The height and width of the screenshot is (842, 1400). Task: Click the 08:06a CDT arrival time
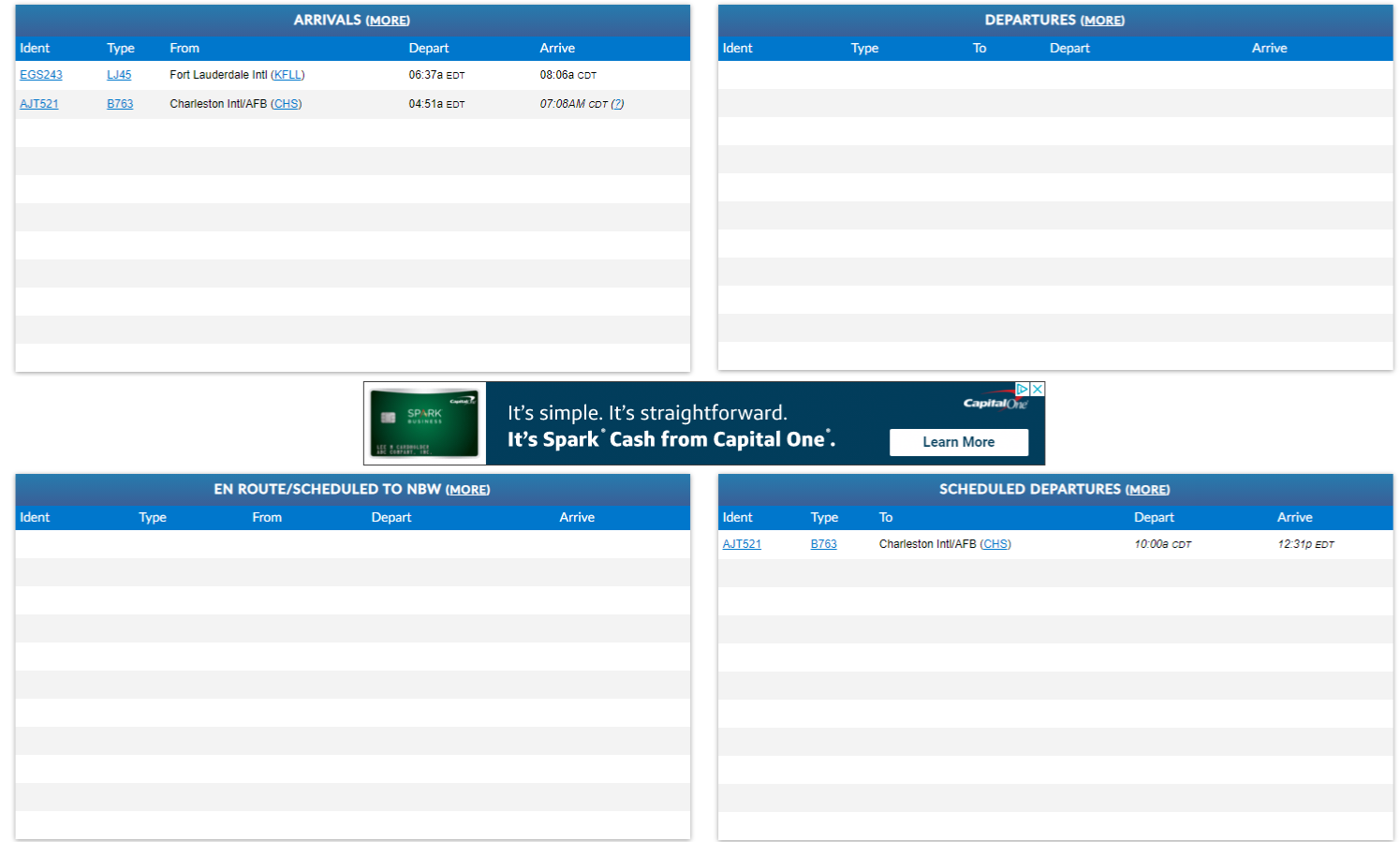click(x=567, y=75)
